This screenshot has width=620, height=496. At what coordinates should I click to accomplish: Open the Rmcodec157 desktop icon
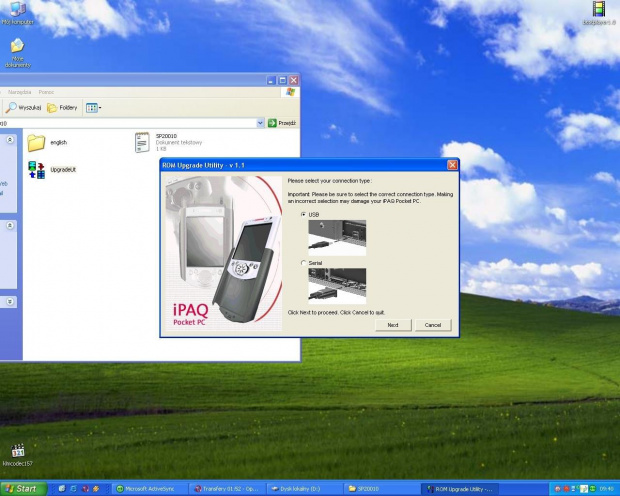click(18, 454)
